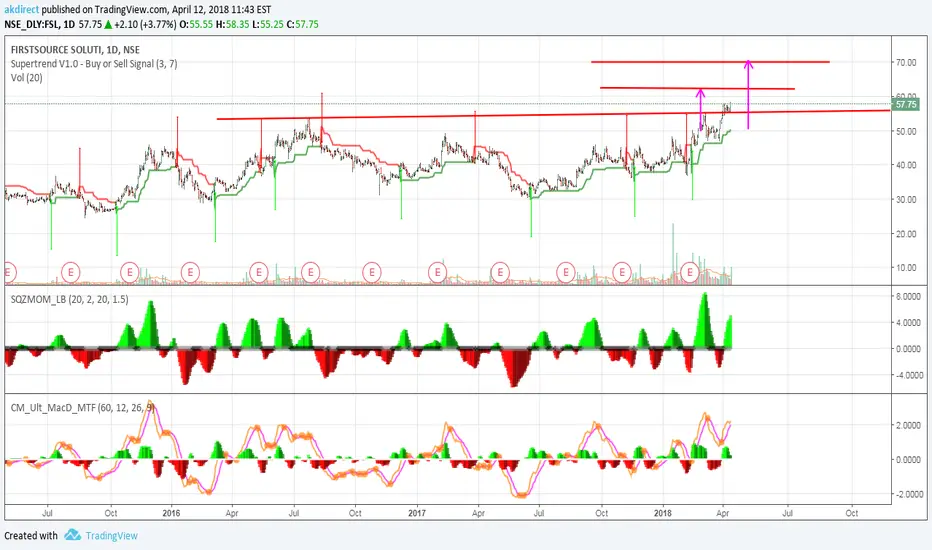Click the earnings E marker near November 2017

coord(622,272)
